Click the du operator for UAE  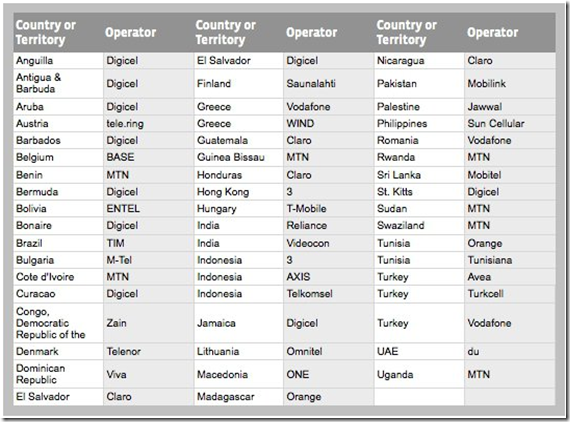pyautogui.click(x=510, y=351)
